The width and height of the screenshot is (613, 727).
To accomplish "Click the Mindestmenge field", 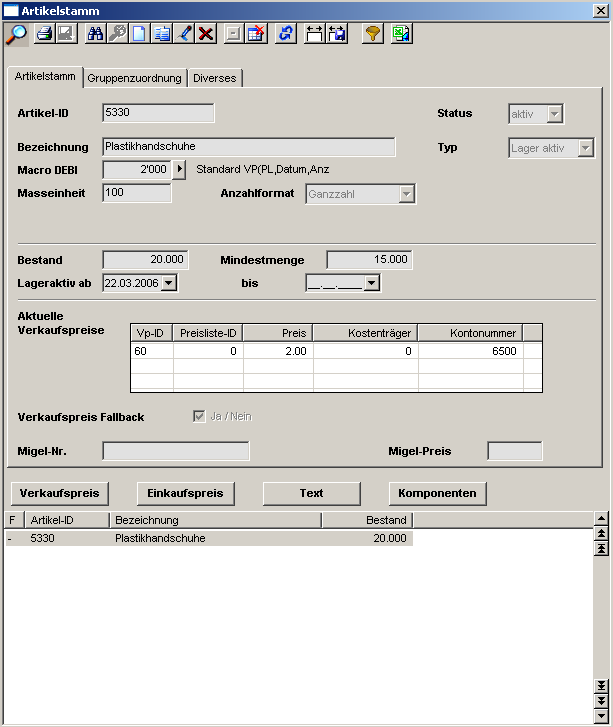I will pyautogui.click(x=370, y=260).
